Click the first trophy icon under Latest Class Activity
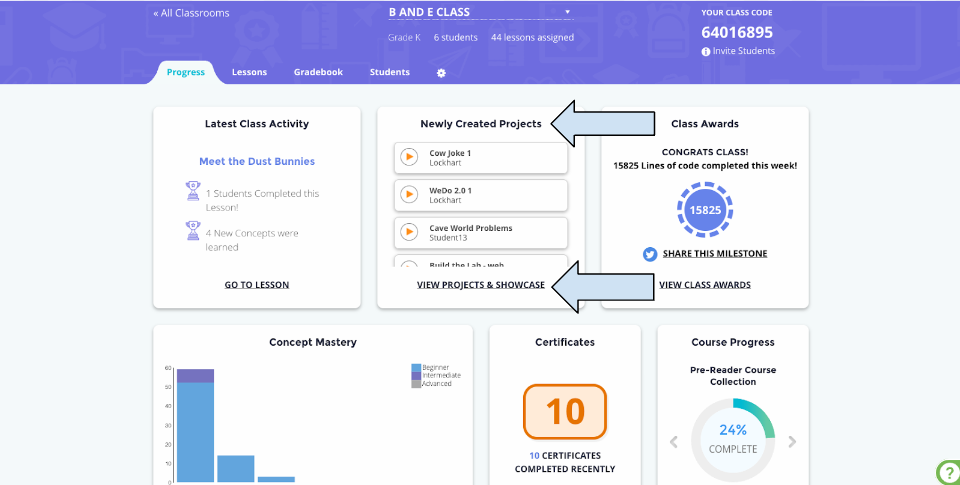The height and width of the screenshot is (485, 960). coord(193,190)
